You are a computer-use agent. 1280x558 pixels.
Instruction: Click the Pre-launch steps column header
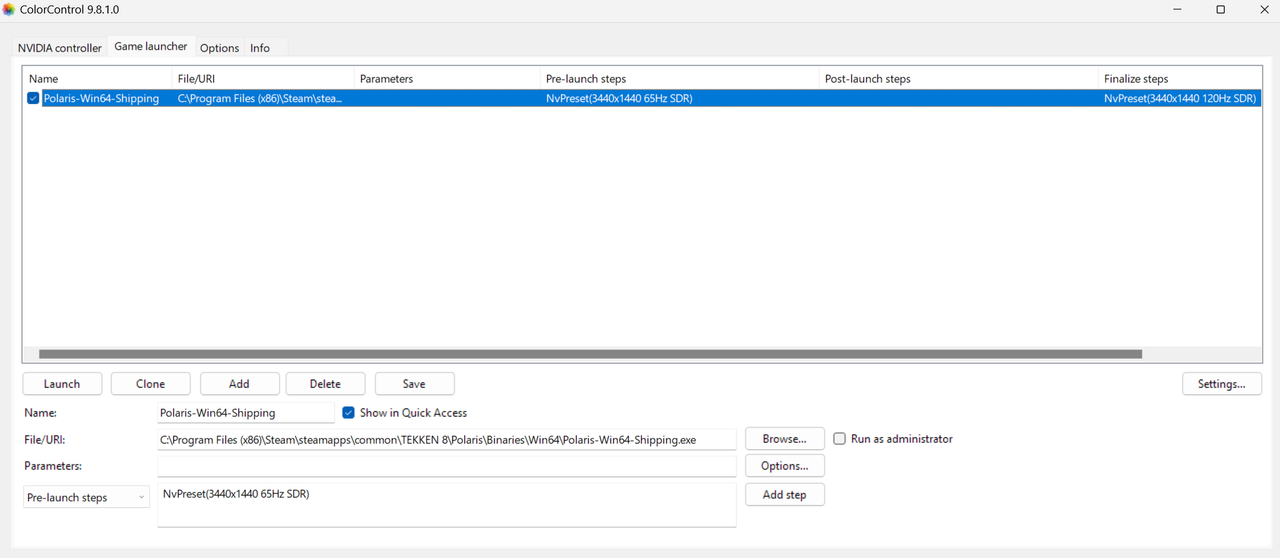pos(679,78)
